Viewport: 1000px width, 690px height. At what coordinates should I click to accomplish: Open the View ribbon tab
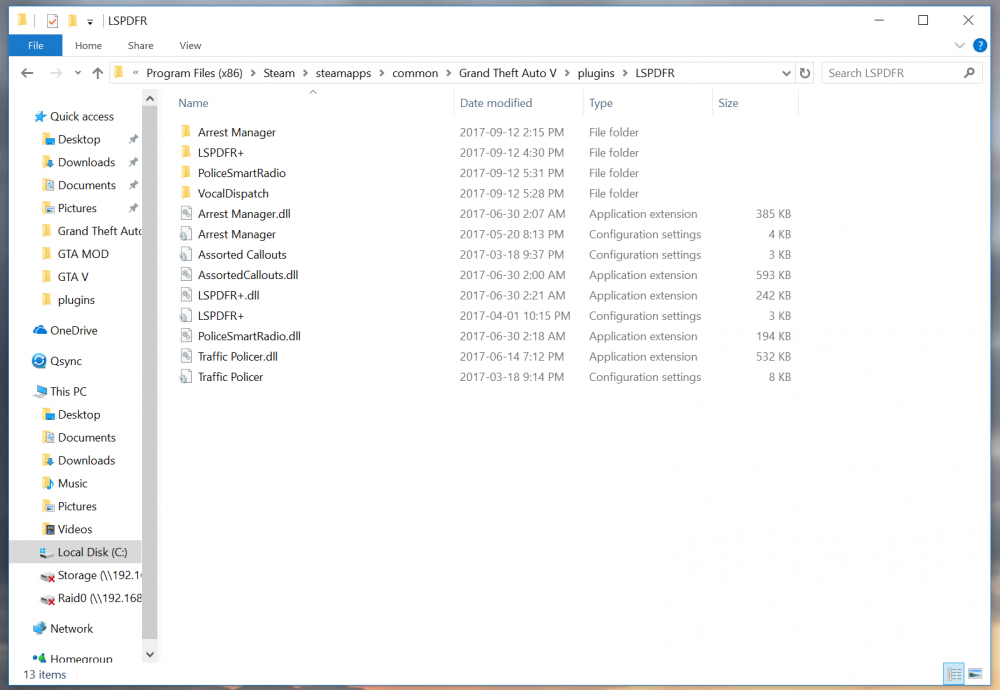(190, 45)
